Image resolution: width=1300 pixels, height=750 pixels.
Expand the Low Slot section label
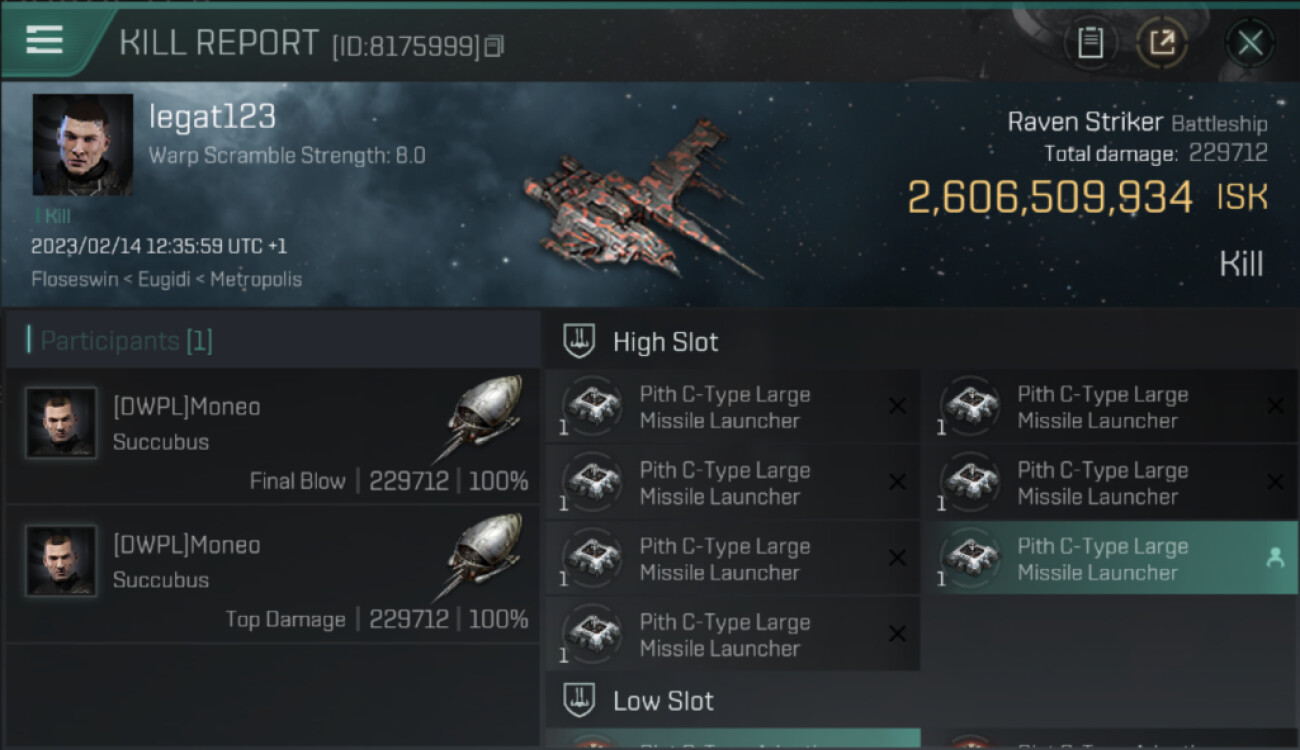(x=663, y=700)
